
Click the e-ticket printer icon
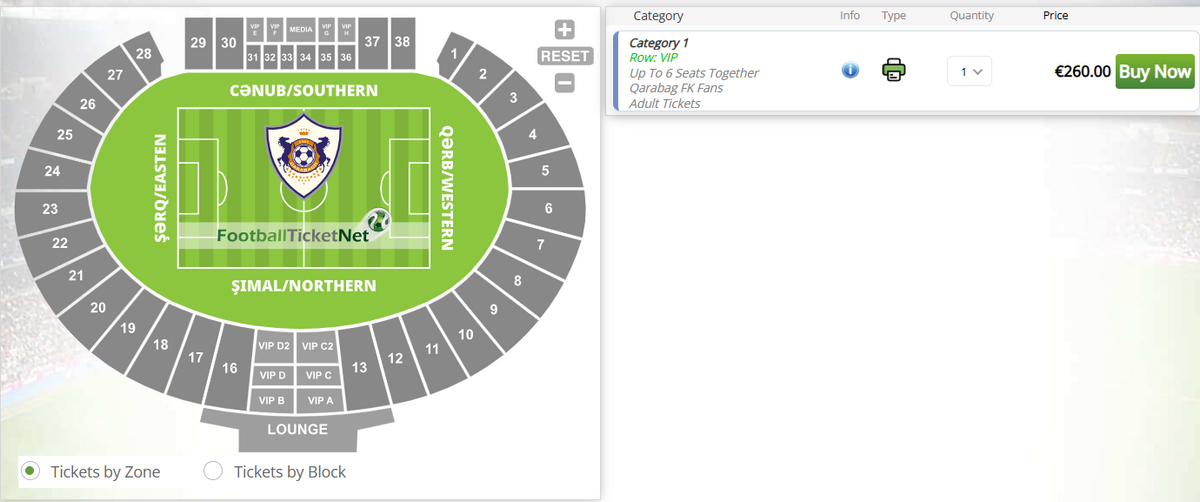point(894,70)
